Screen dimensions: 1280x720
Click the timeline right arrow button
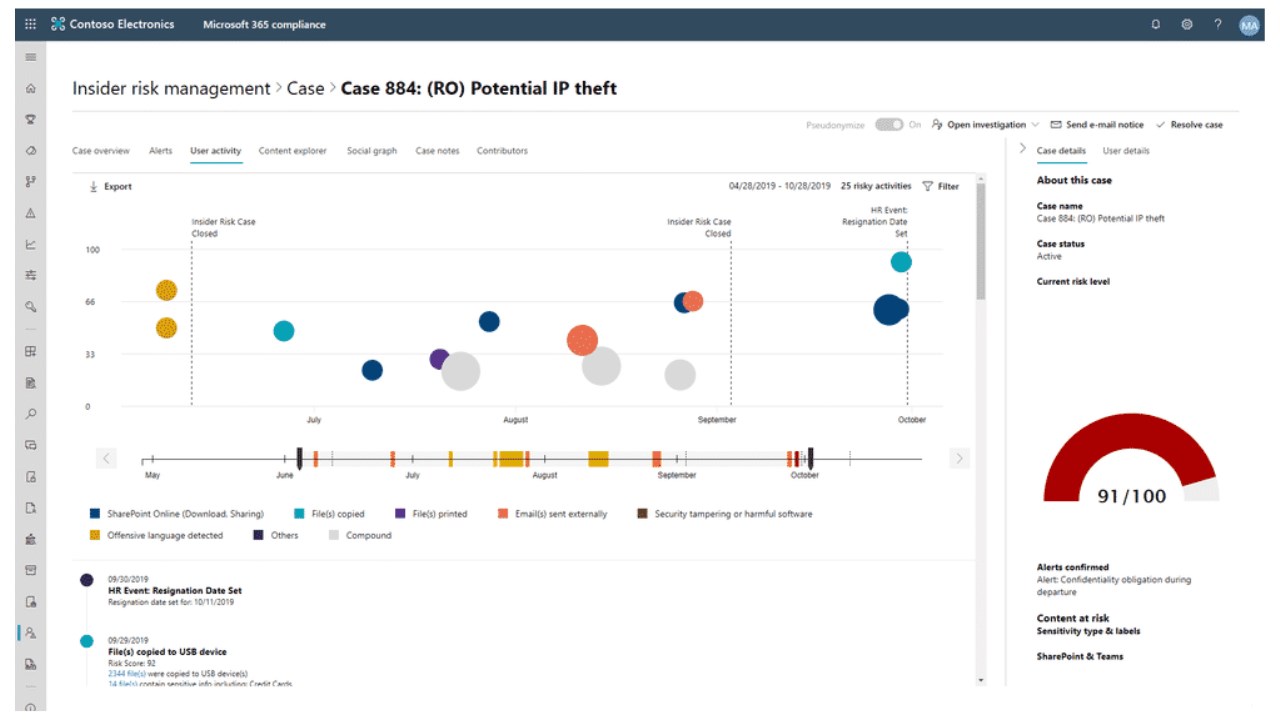click(x=959, y=459)
